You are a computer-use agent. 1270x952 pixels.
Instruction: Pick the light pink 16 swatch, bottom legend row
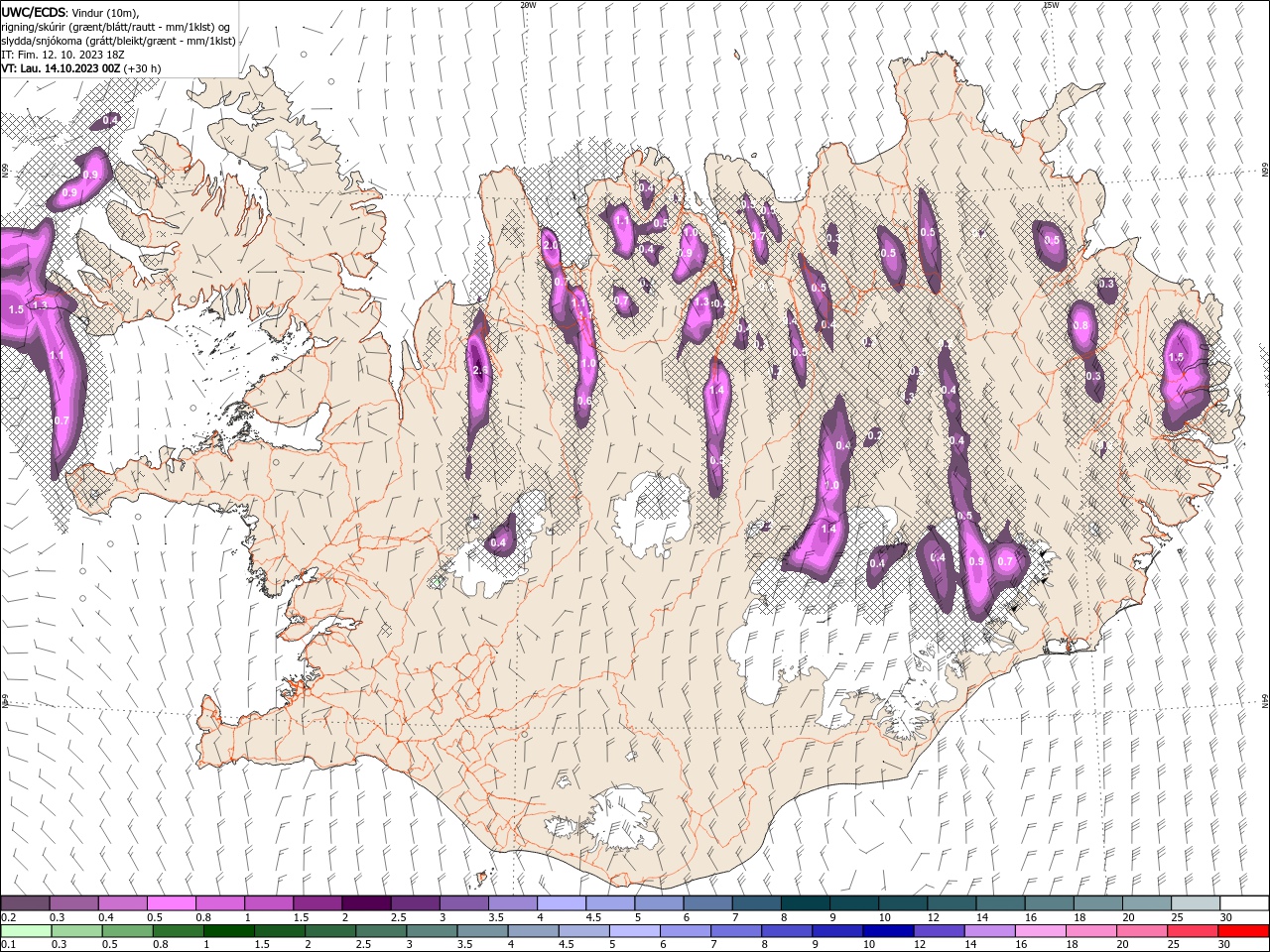1039,931
